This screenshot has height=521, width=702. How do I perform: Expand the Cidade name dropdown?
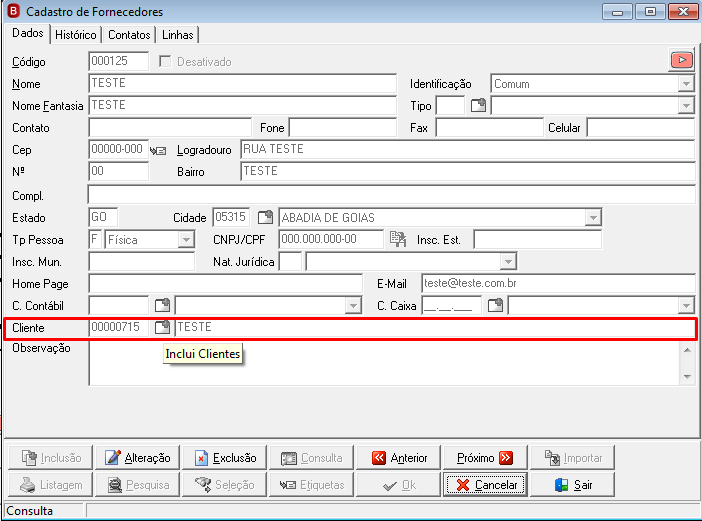[x=593, y=218]
